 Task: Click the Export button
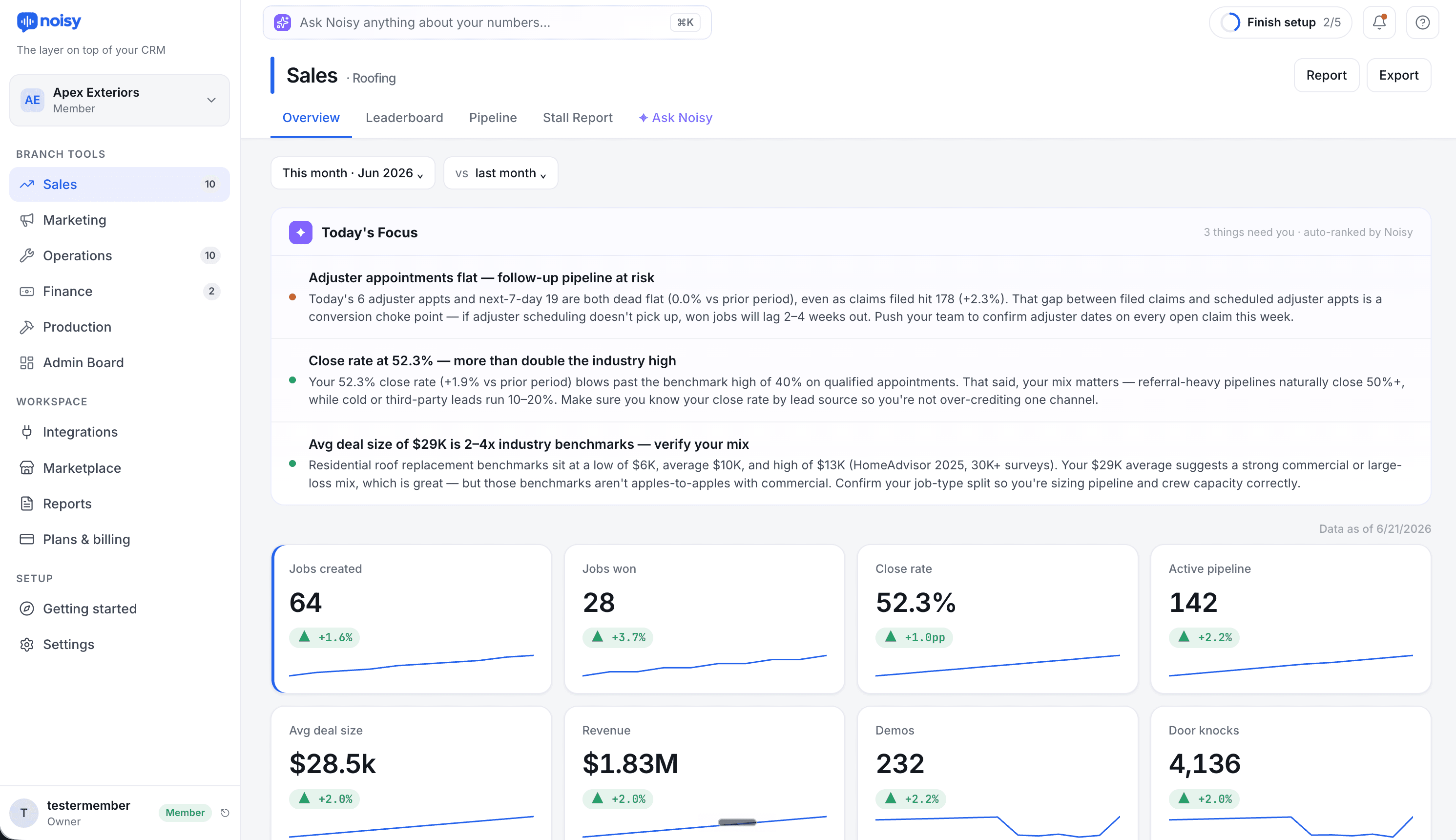click(1398, 75)
